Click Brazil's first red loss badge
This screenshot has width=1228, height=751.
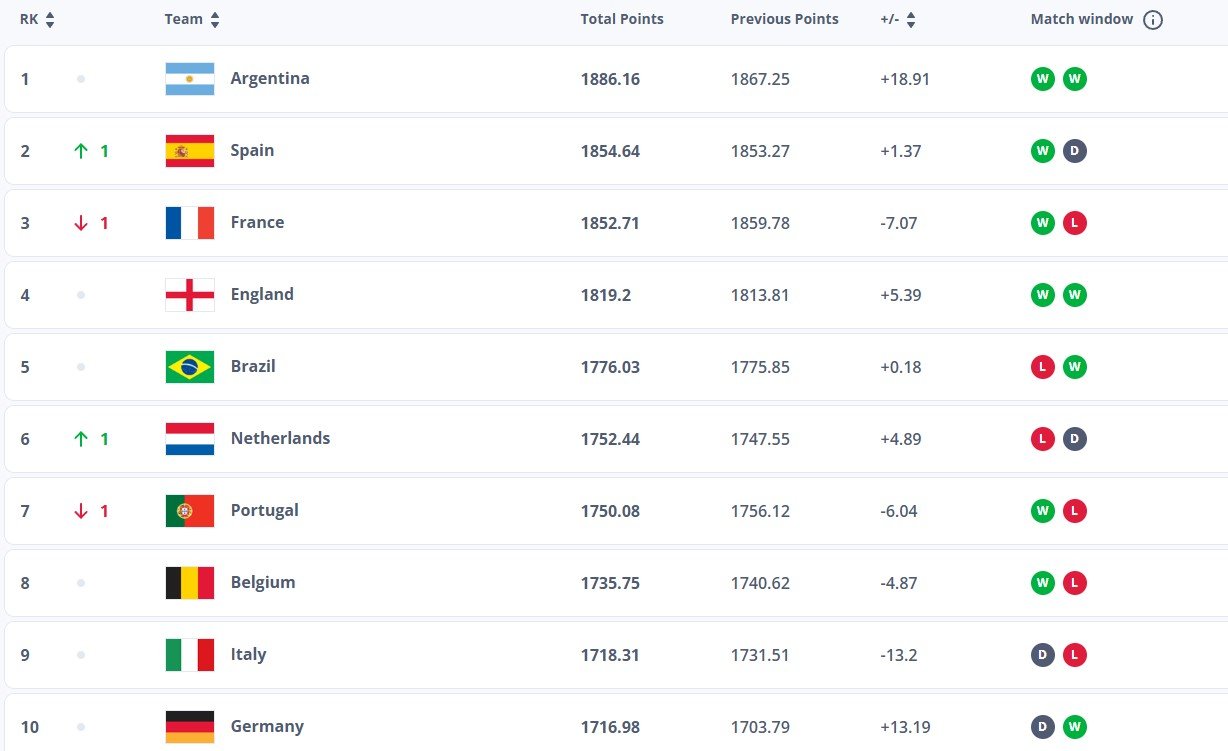(x=1043, y=367)
